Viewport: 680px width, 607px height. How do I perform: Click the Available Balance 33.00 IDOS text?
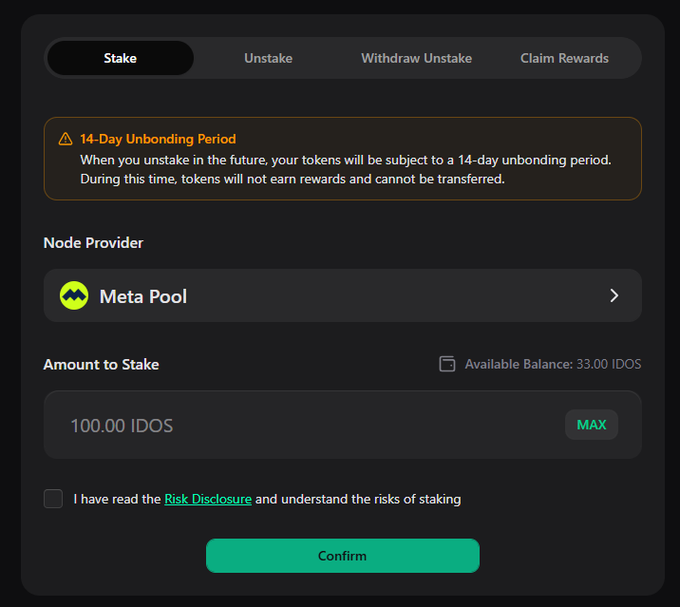(x=553, y=364)
